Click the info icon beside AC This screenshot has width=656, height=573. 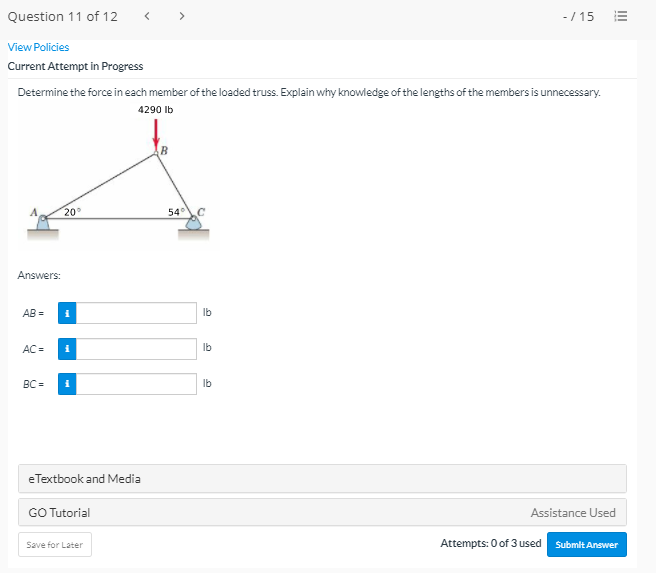(67, 349)
